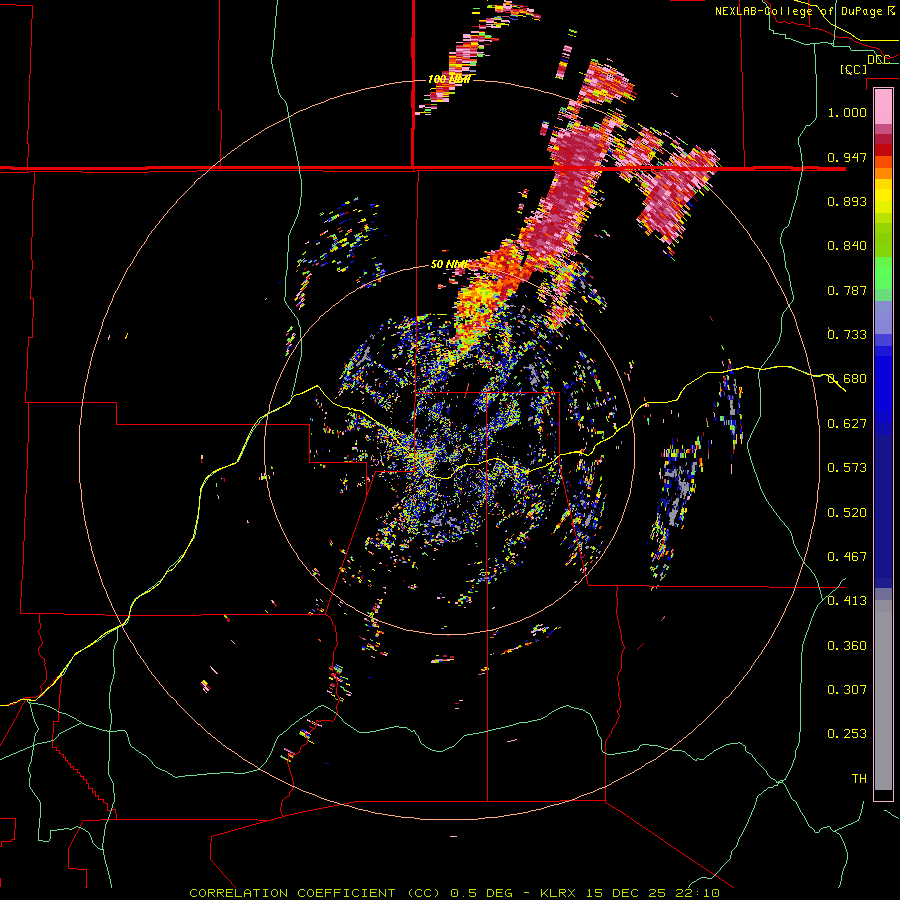Select the 0.733 scale value
This screenshot has height=900, width=900.
847,335
